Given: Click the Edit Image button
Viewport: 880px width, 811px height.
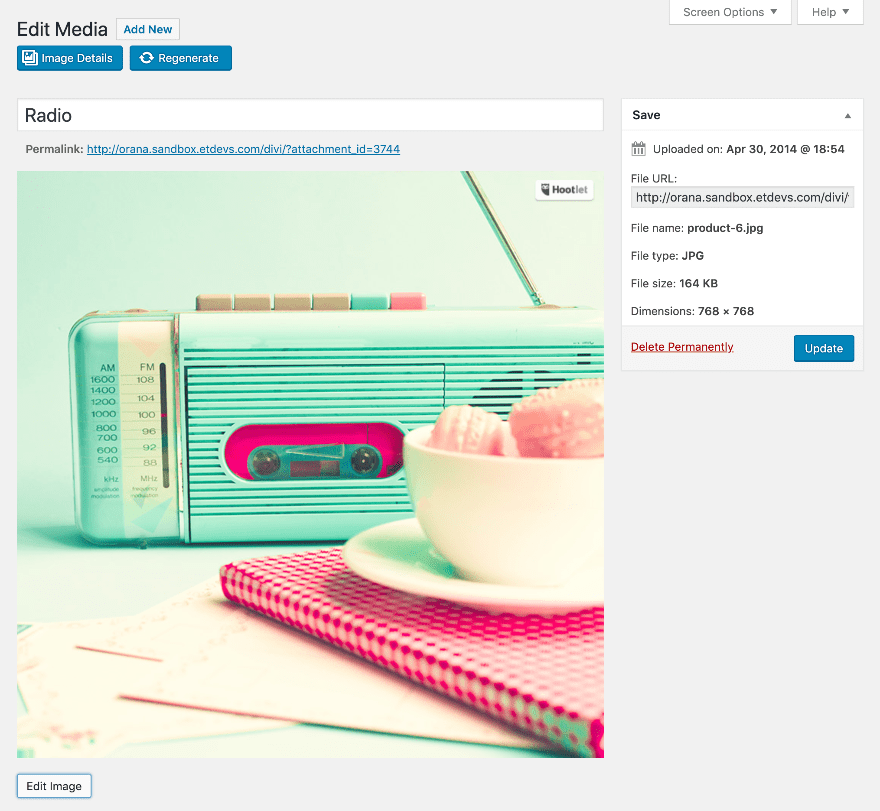Looking at the screenshot, I should [54, 786].
